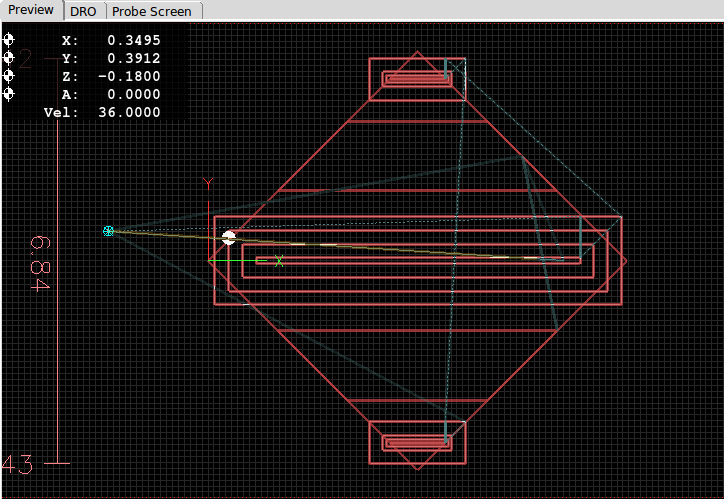
Task: Click the red Y axis label
Action: pyautogui.click(x=208, y=183)
